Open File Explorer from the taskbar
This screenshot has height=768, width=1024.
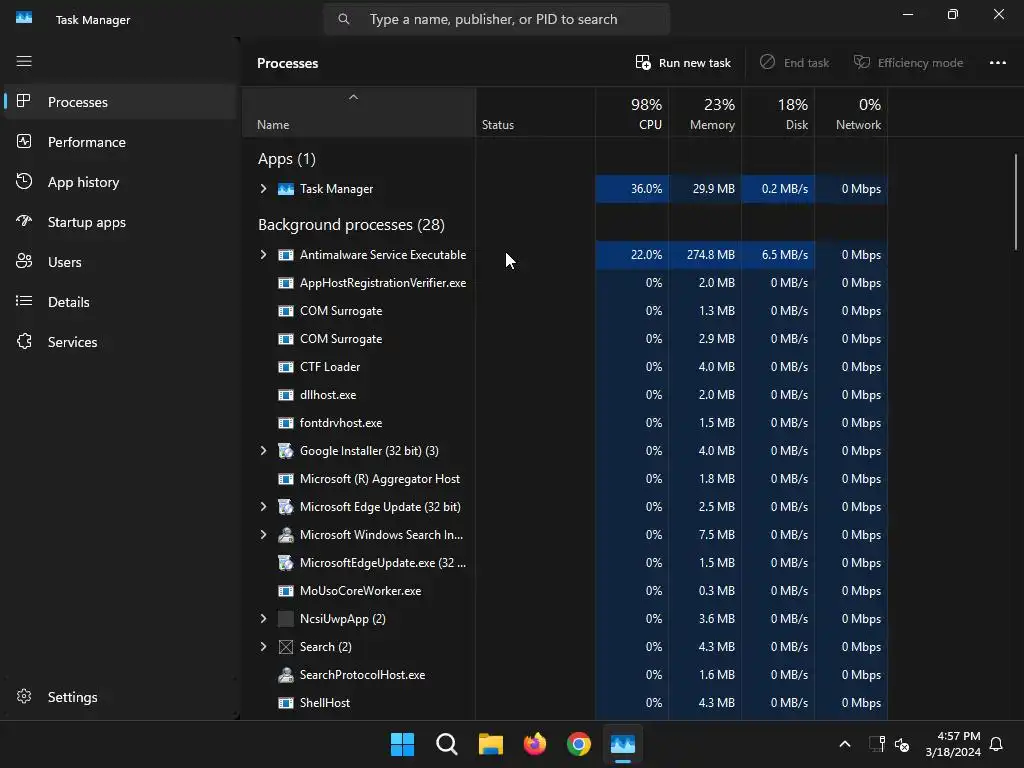click(x=490, y=744)
